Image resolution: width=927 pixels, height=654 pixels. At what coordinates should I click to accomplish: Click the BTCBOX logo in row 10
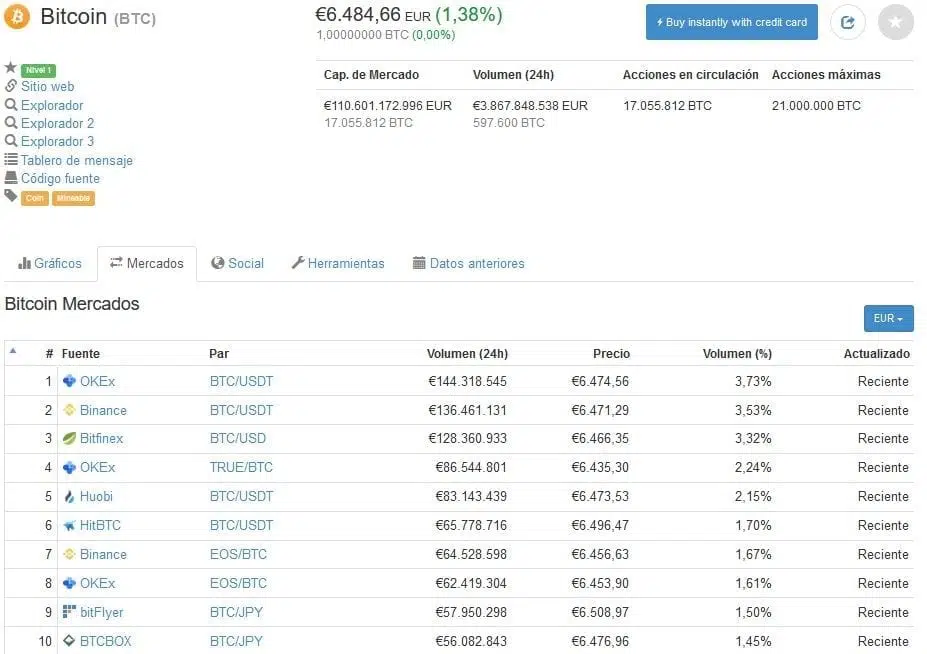(69, 640)
